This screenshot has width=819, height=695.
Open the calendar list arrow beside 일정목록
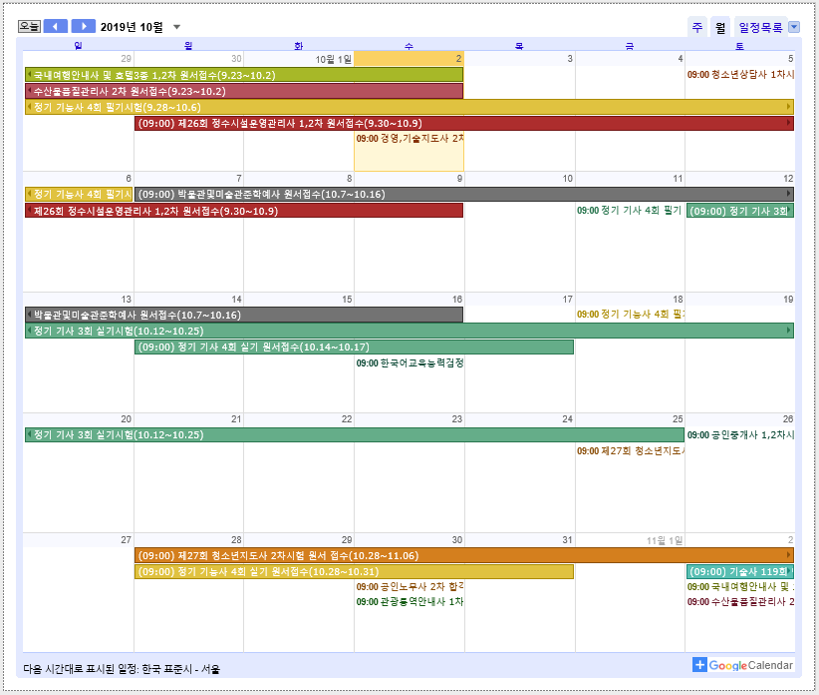[794, 28]
